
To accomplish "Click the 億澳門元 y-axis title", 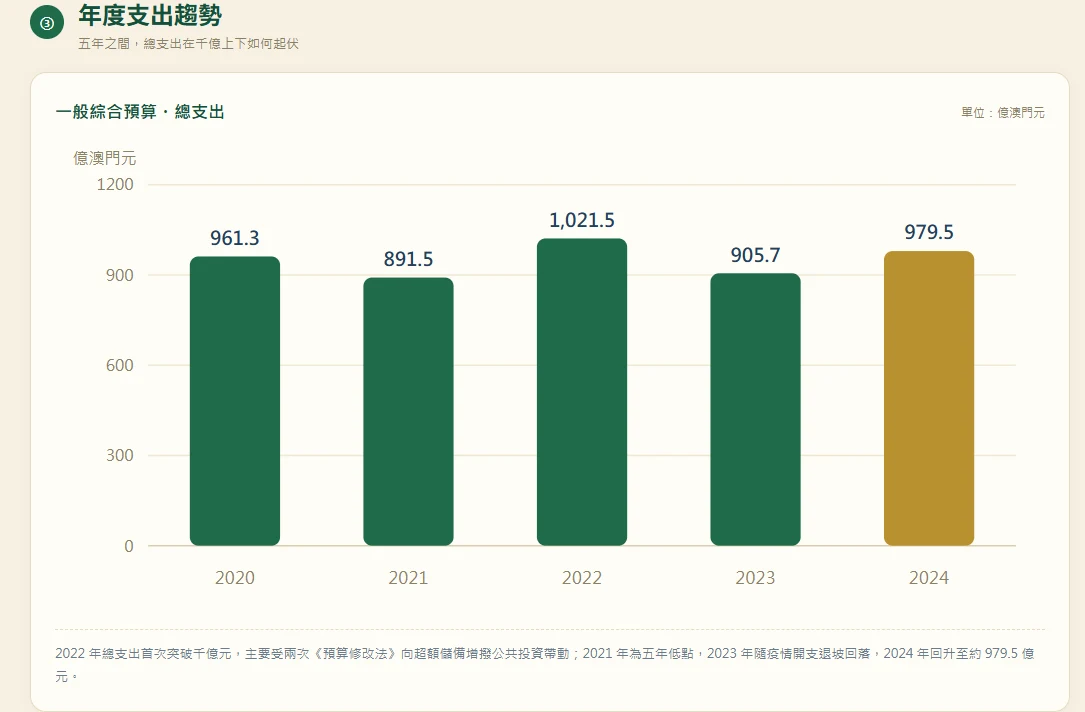I will click(104, 158).
